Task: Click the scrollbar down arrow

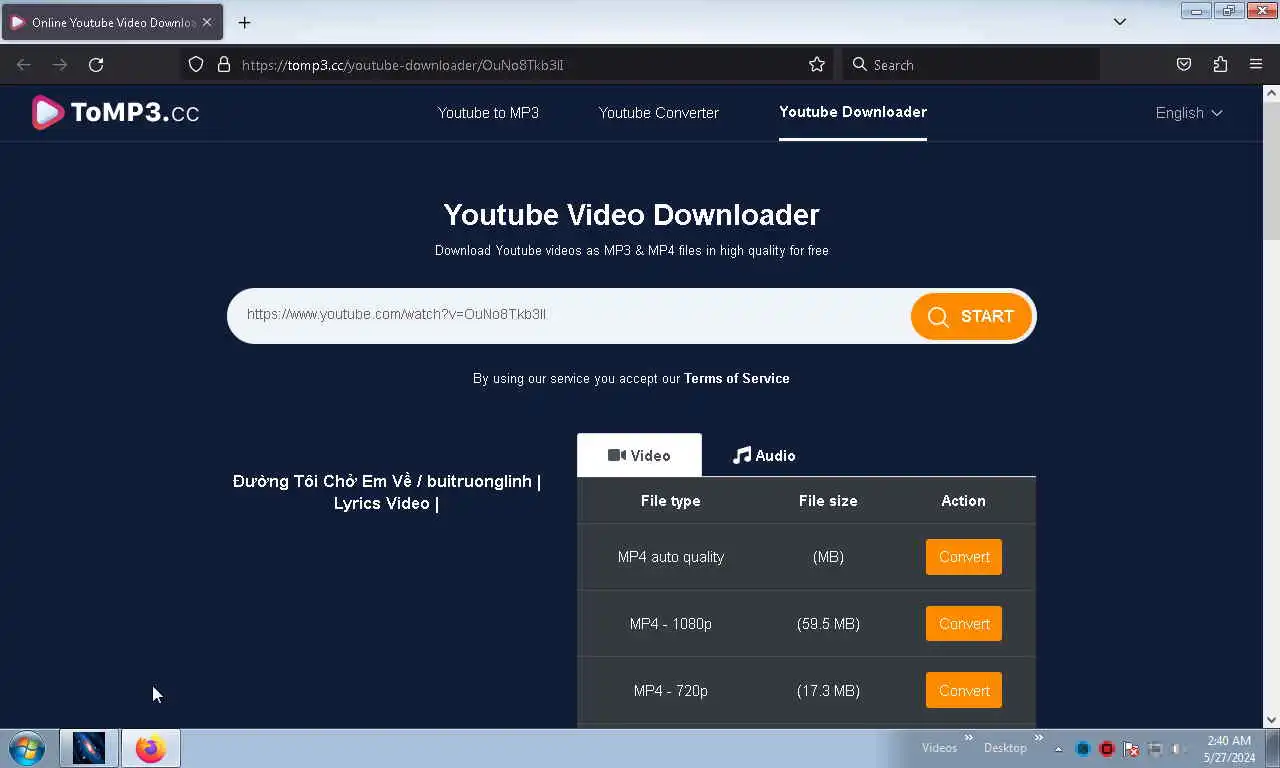Action: pyautogui.click(x=1271, y=719)
